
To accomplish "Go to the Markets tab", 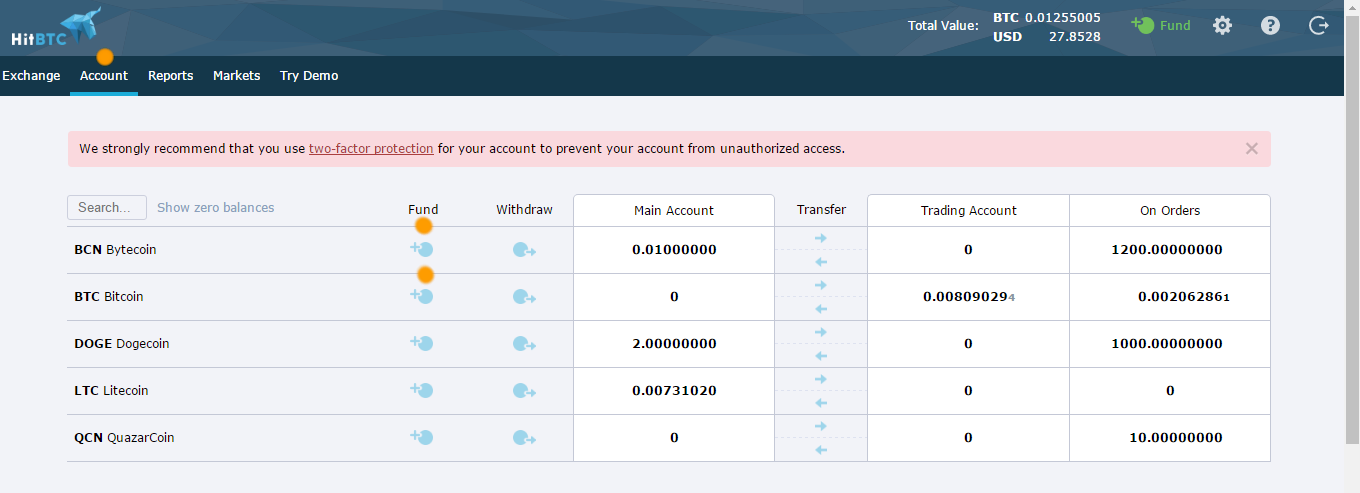I will [237, 75].
